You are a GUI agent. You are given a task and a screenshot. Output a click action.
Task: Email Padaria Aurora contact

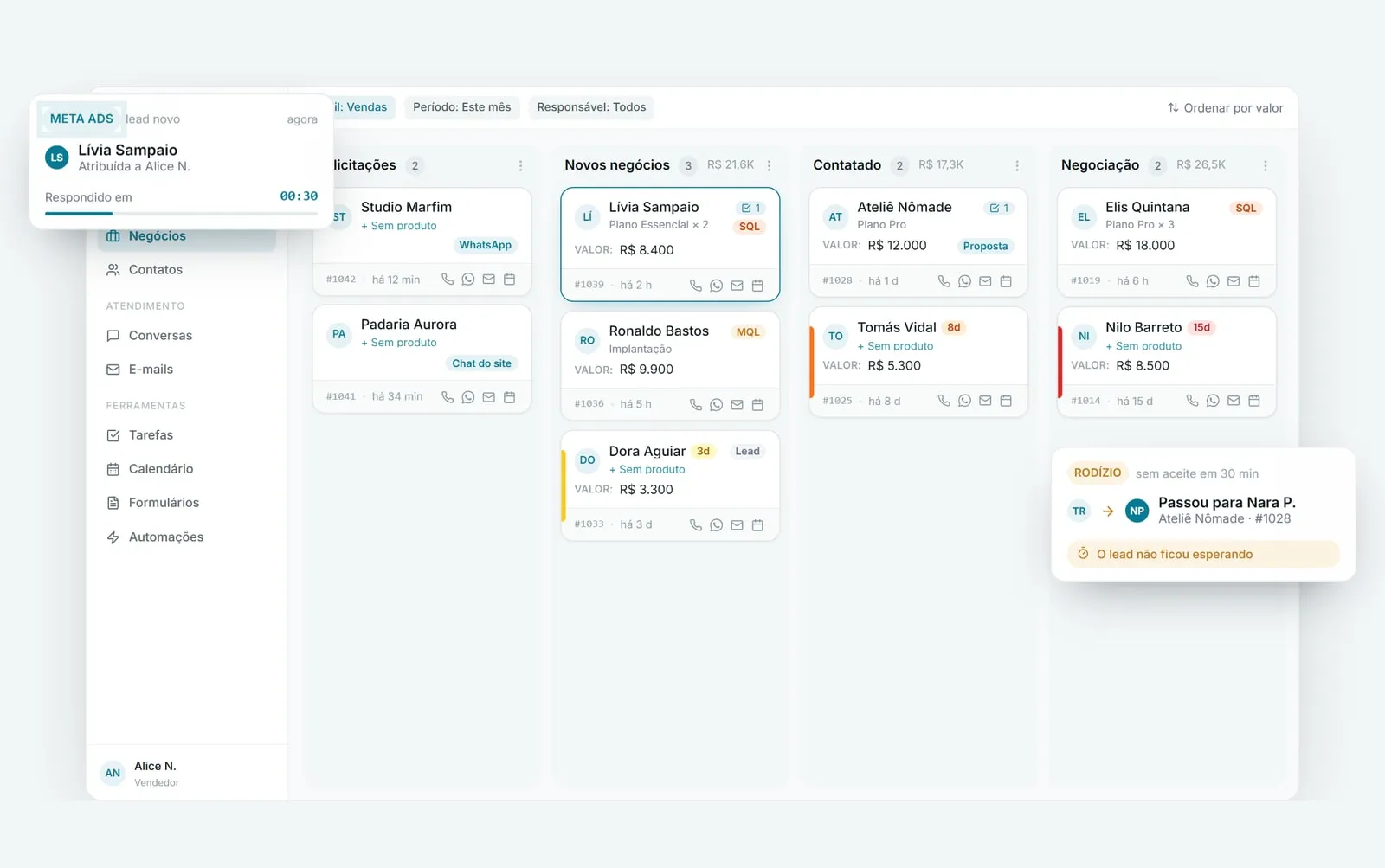pos(489,397)
